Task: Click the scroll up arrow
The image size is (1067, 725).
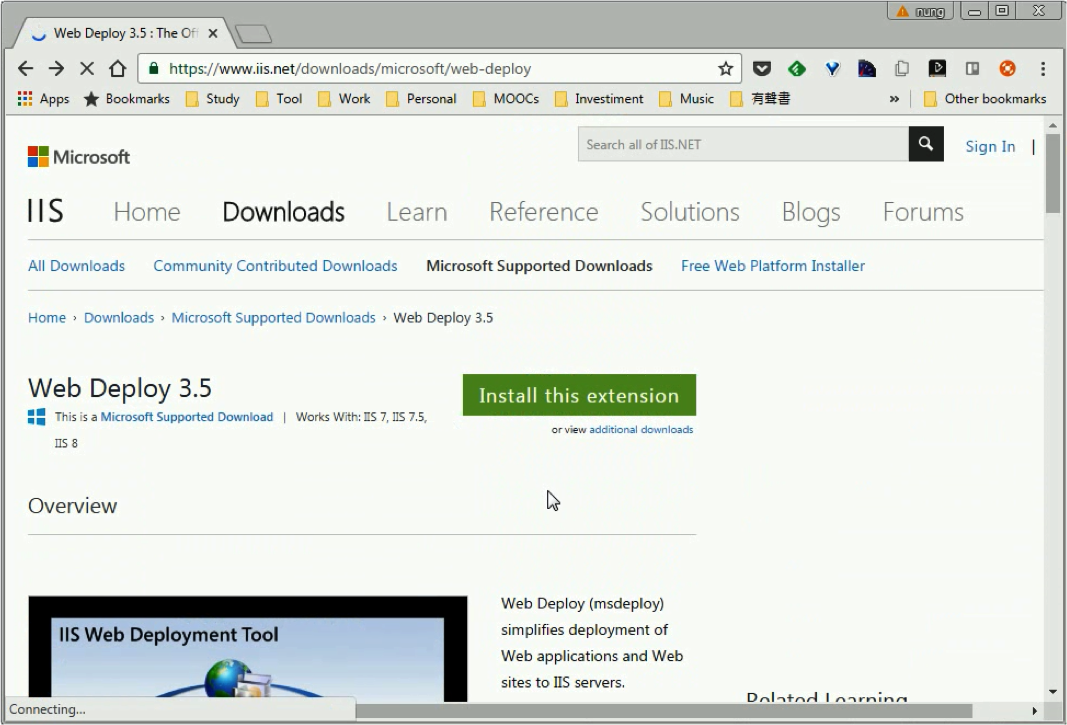Action: tap(1053, 126)
